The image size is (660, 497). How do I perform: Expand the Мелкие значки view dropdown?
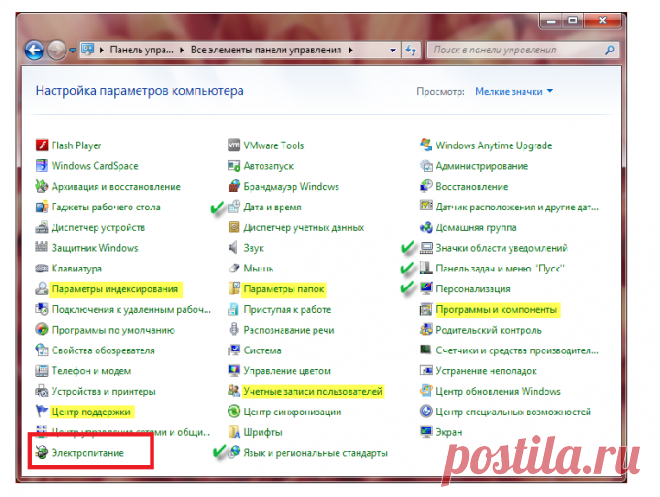click(x=514, y=91)
